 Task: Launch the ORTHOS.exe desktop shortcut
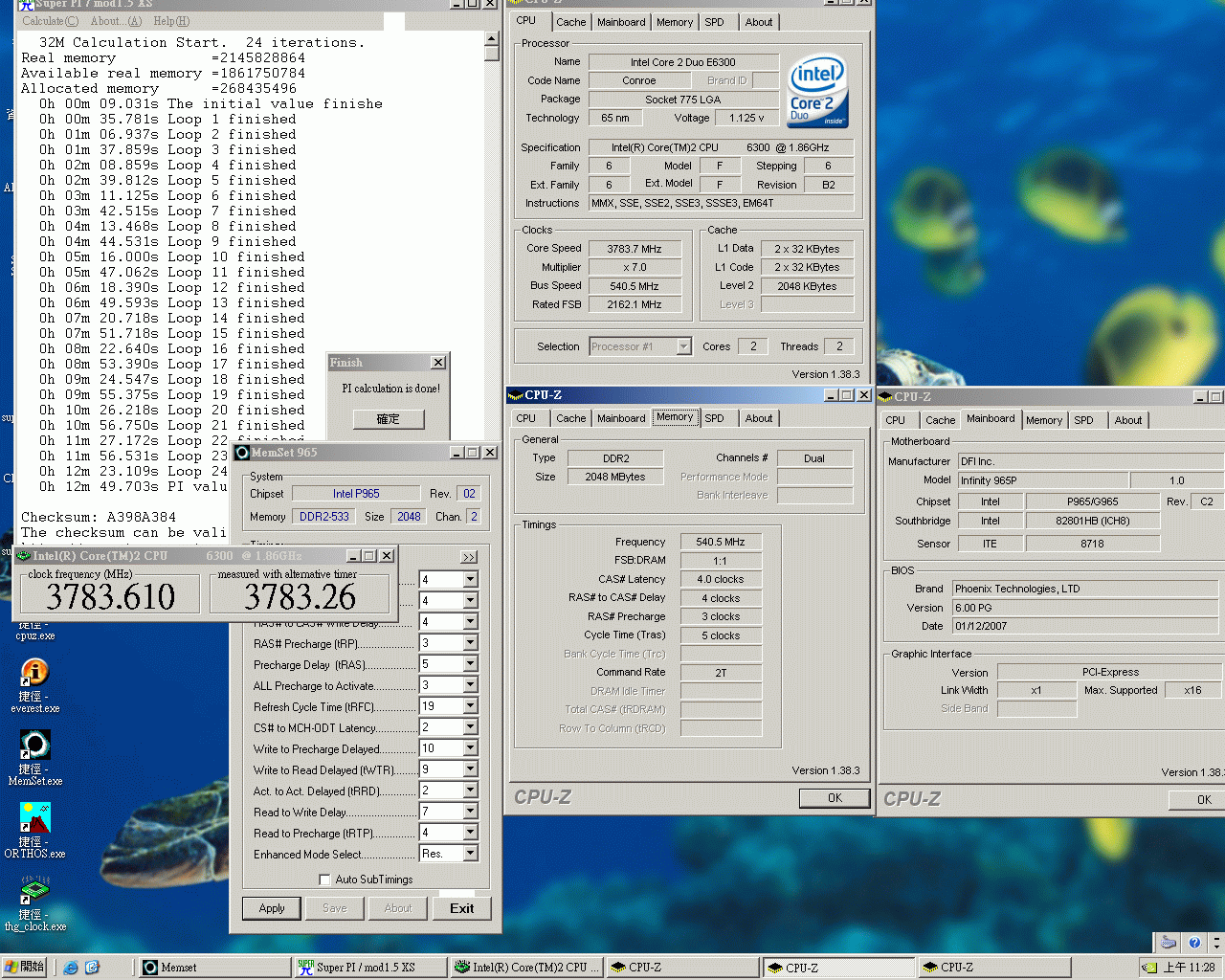[x=34, y=830]
